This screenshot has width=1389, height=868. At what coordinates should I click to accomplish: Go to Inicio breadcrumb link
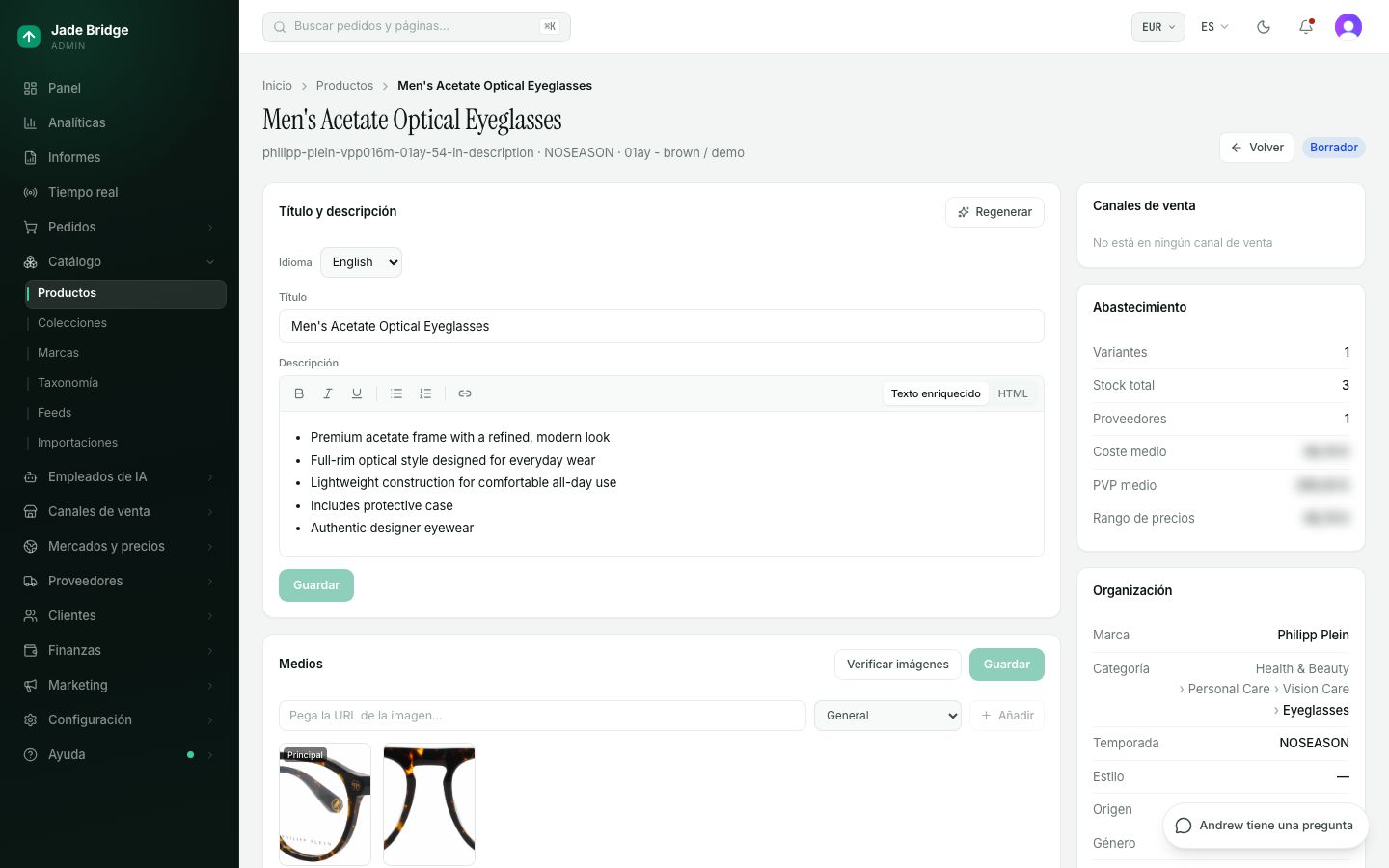(x=277, y=86)
